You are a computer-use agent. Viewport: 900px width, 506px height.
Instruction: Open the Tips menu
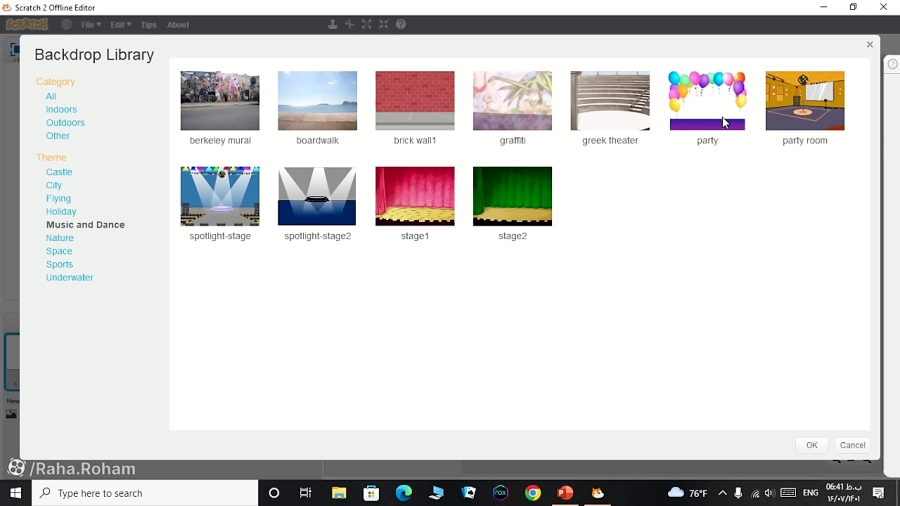(x=149, y=25)
